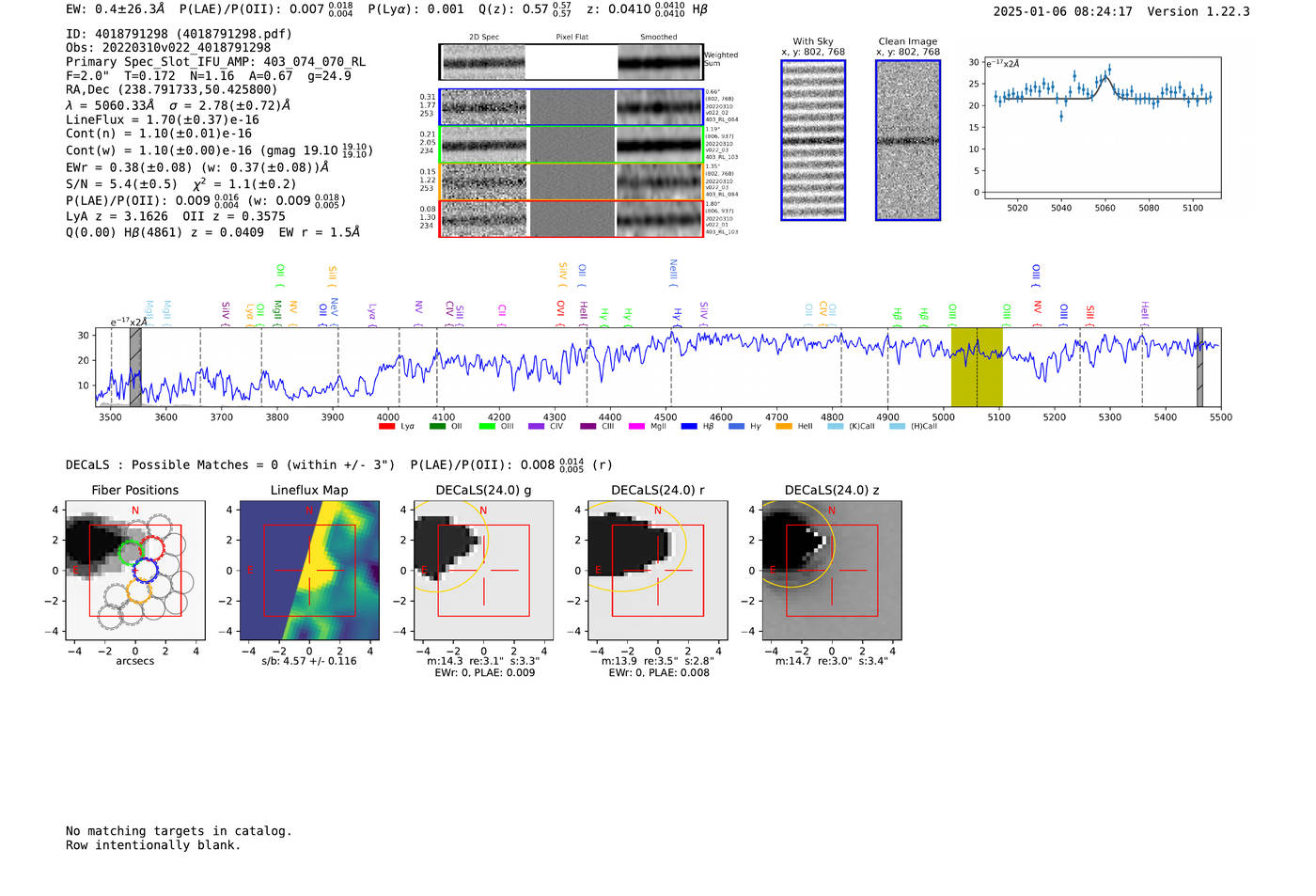Select the red-bordered 2D fiber spectrum row

point(571,219)
